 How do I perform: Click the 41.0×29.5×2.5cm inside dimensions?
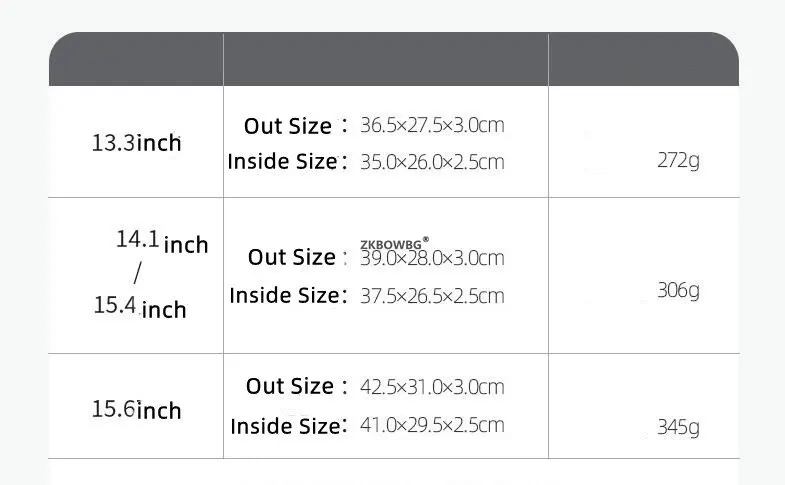click(x=432, y=425)
